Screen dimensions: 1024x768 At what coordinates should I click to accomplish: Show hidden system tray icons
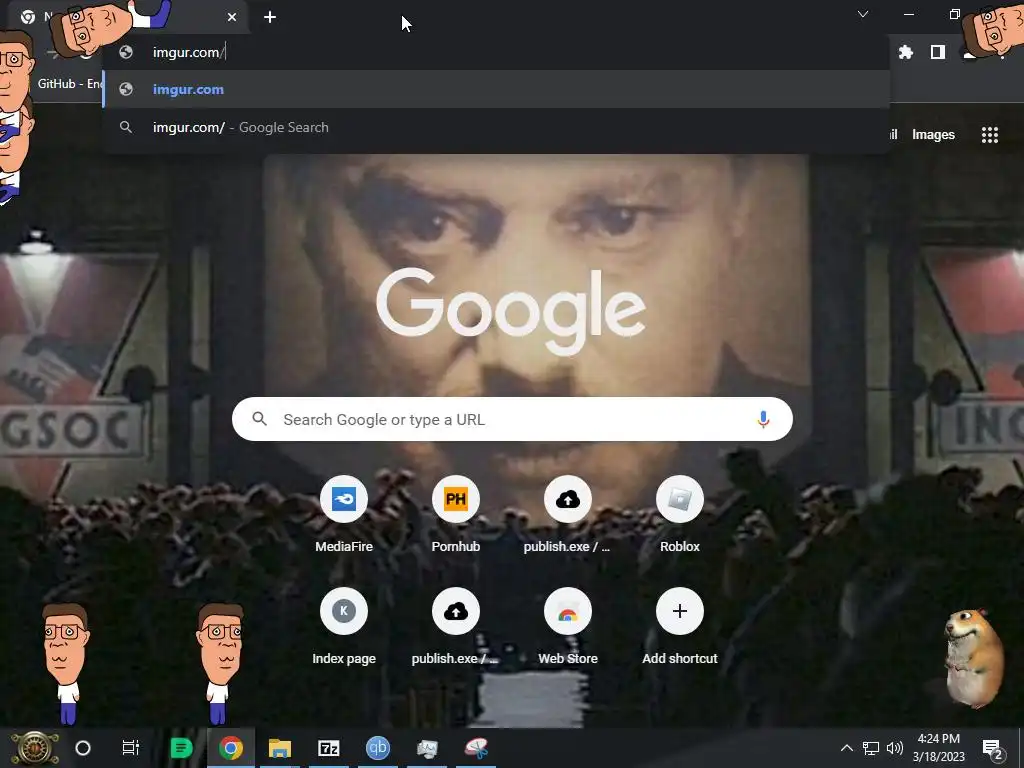(846, 748)
